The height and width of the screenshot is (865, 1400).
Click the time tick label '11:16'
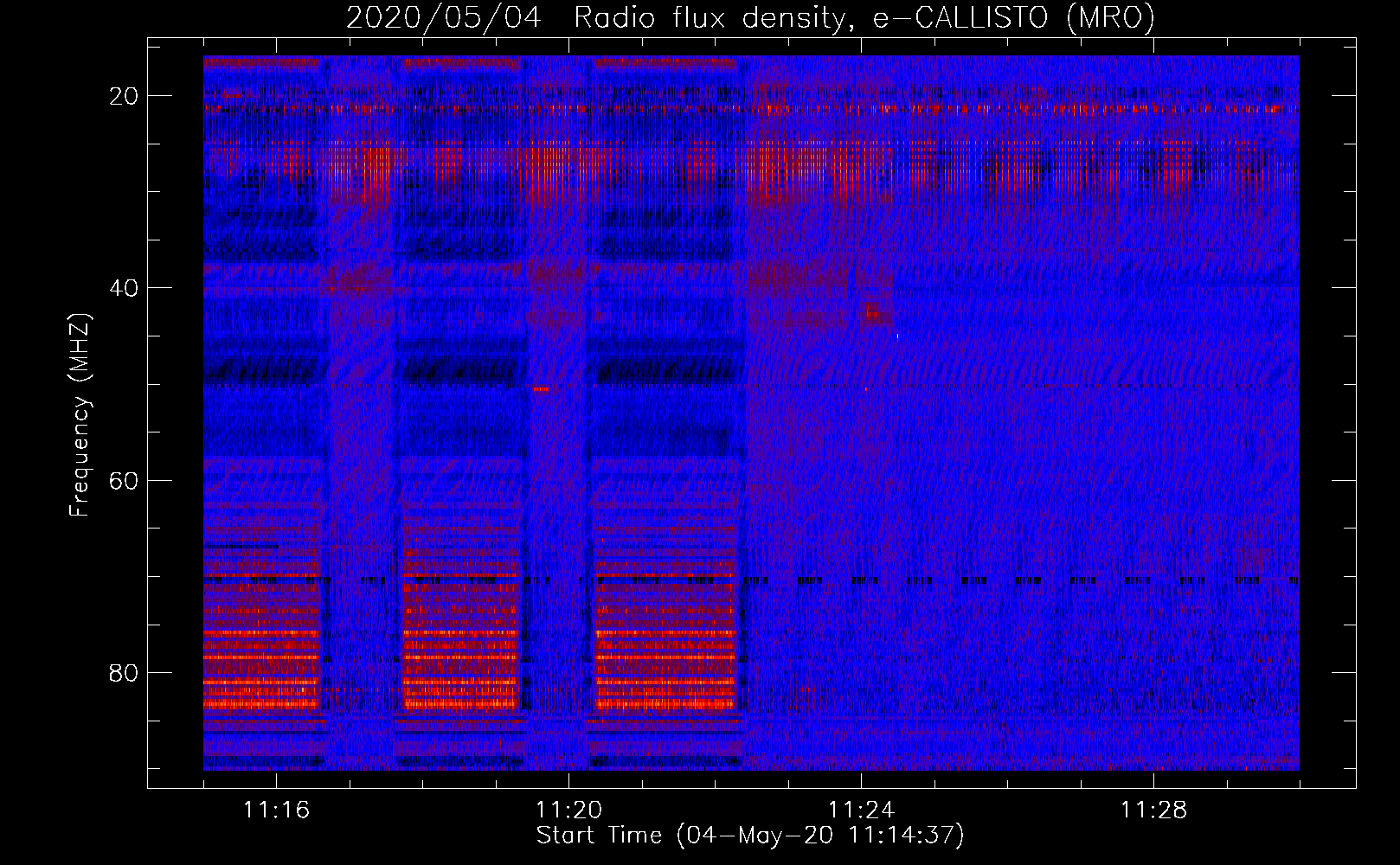(276, 810)
